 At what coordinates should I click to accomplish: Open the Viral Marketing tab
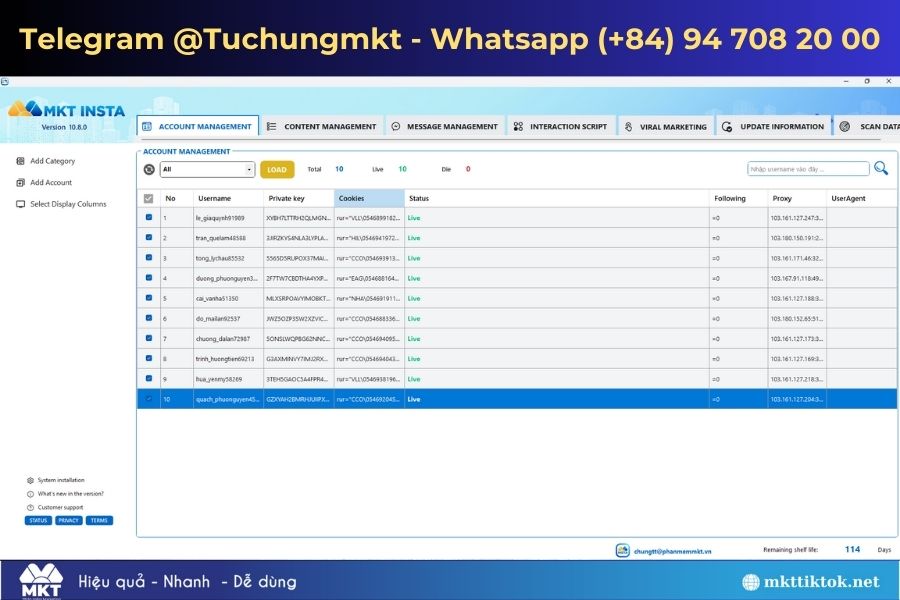pyautogui.click(x=666, y=126)
